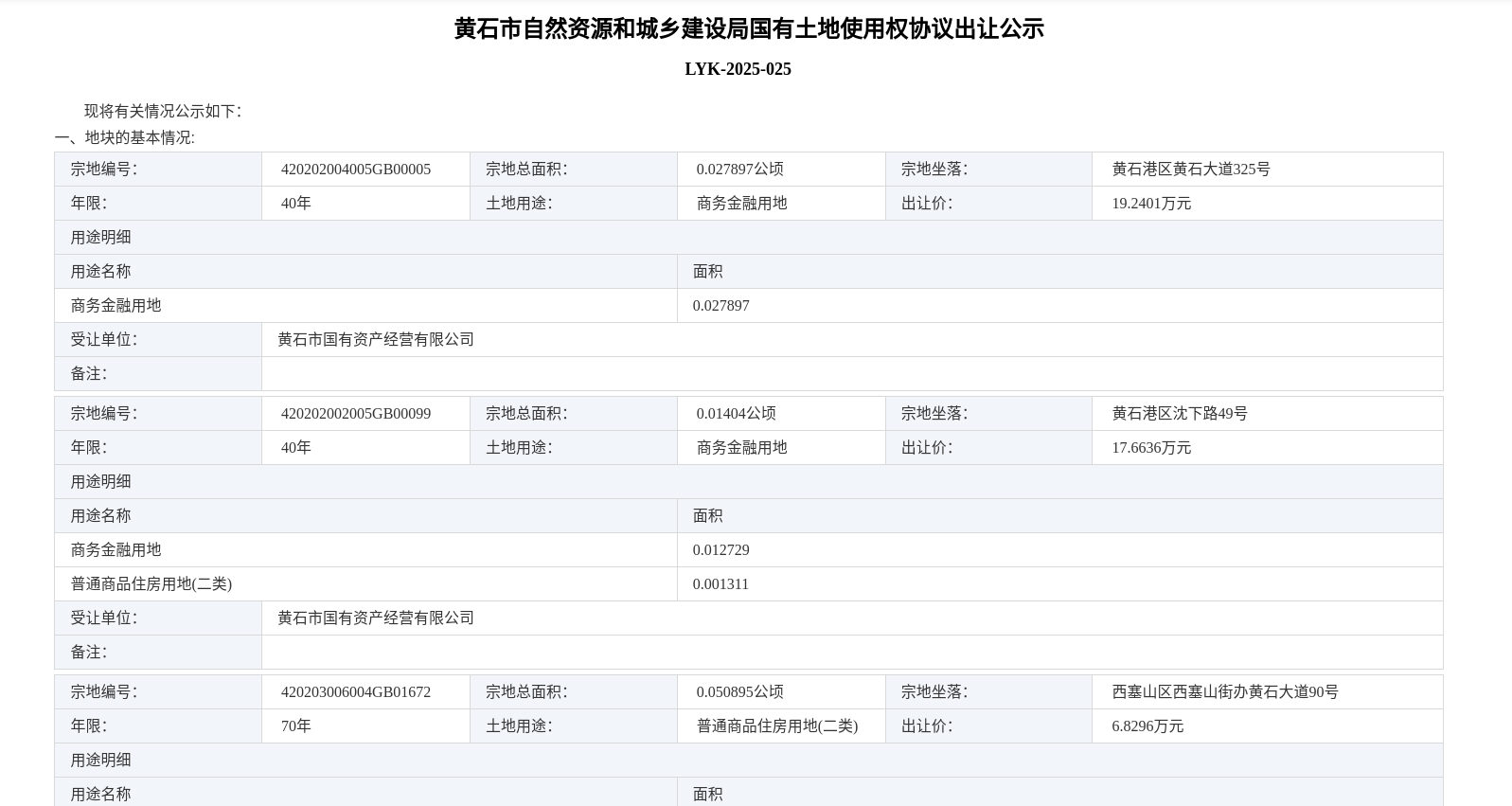This screenshot has width=1512, height=806.
Task: Click the area value 0.012729
Action: pos(720,550)
